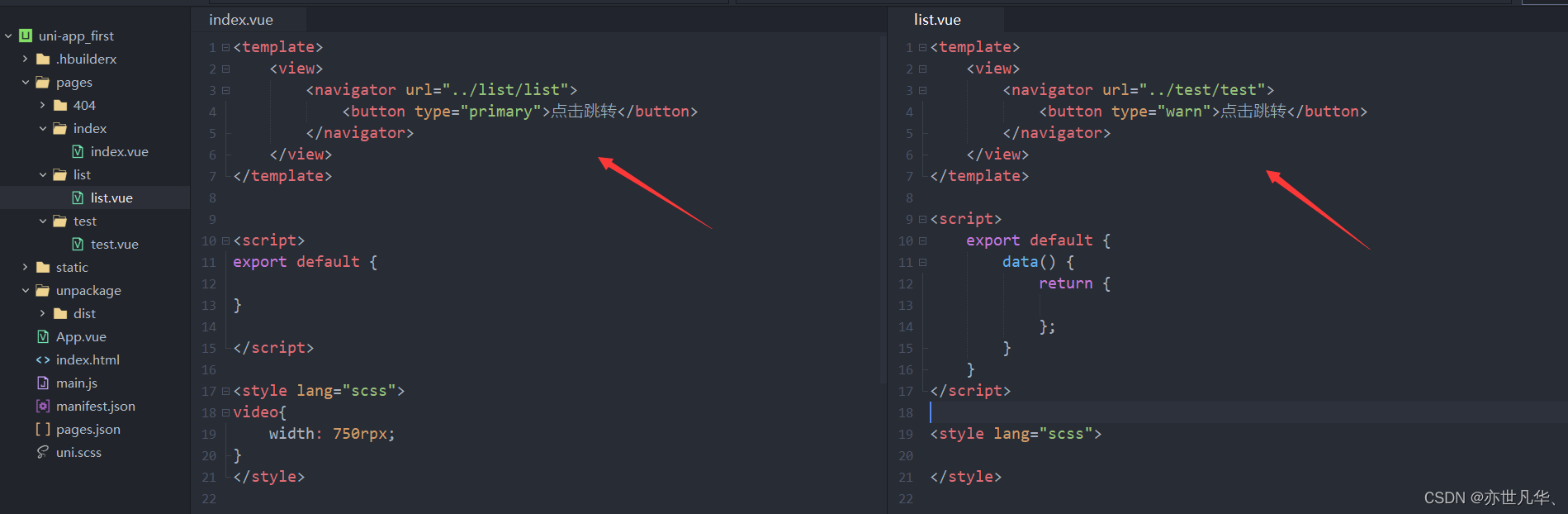Click the manifest.json settings icon
Image resolution: width=1568 pixels, height=514 pixels.
pyautogui.click(x=43, y=406)
